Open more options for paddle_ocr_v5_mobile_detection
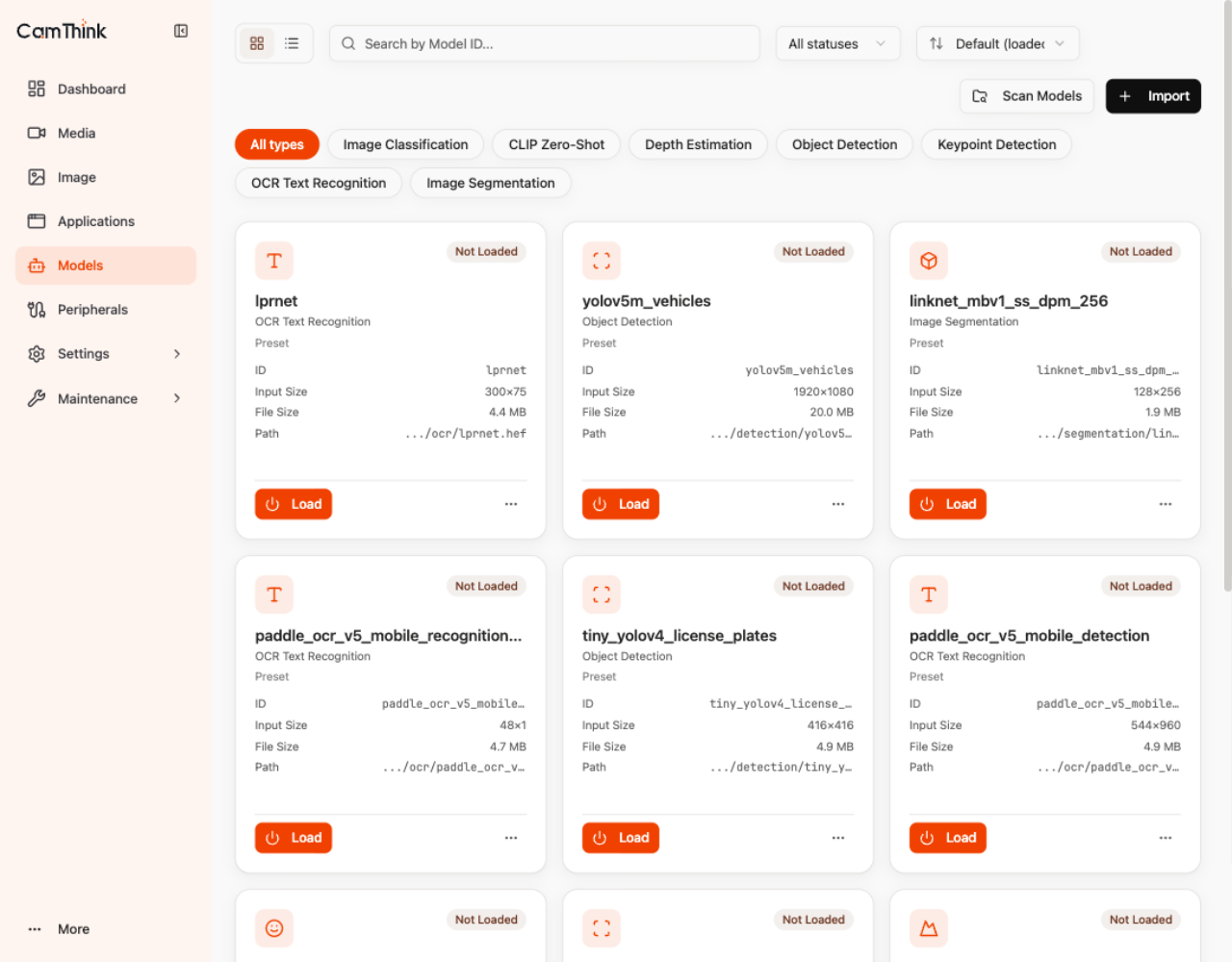 1166,838
